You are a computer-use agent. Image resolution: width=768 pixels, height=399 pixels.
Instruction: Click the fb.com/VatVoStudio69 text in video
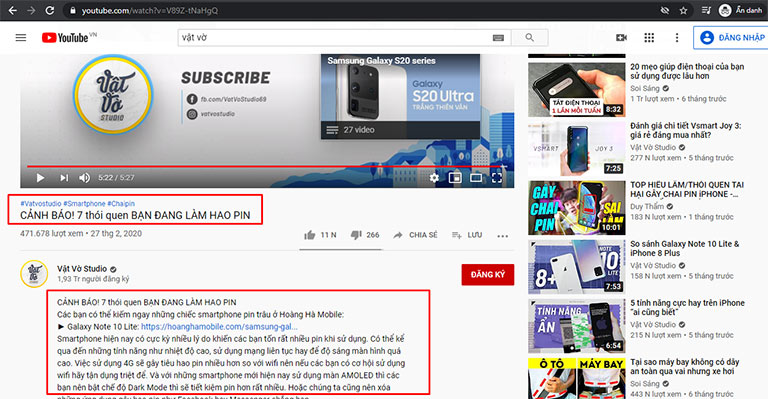pyautogui.click(x=233, y=99)
